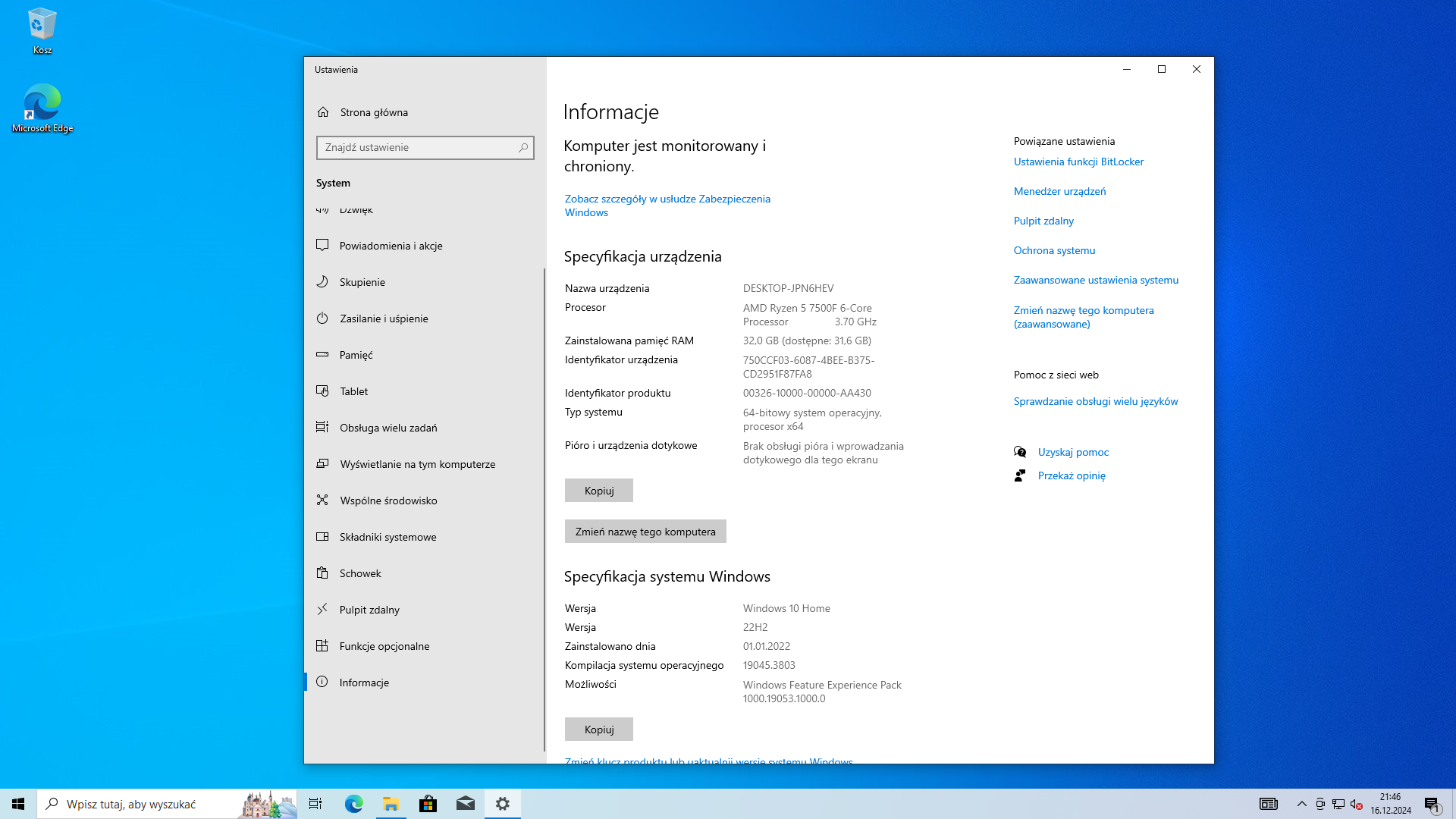Open Wyświetlanie na tym komputerze
This screenshot has width=1456, height=819.
point(425,464)
